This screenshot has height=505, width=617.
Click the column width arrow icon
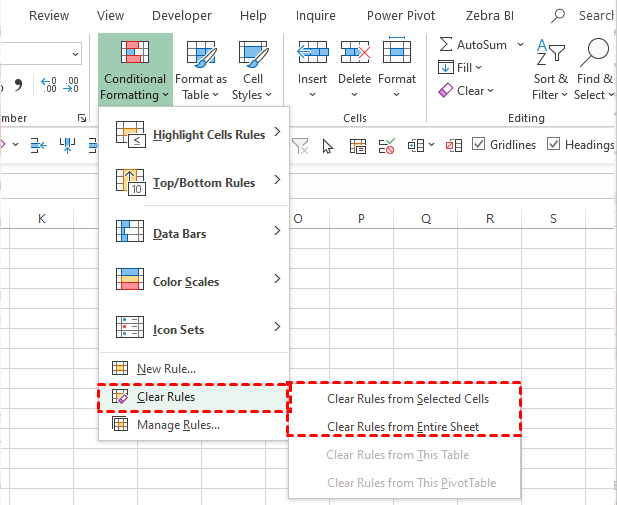(x=67, y=145)
